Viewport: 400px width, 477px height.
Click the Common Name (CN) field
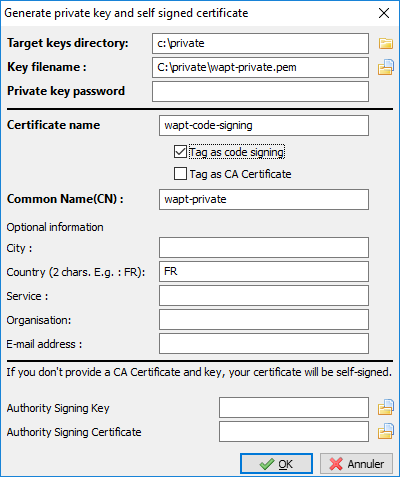coord(264,199)
